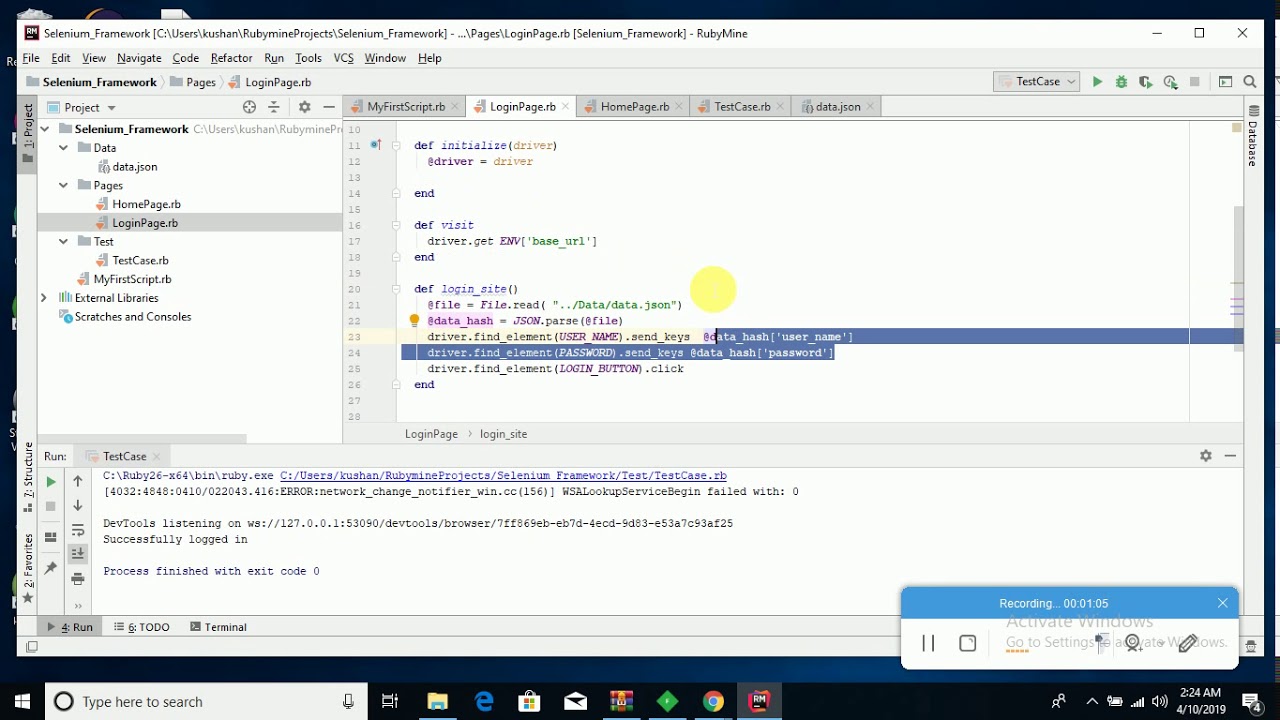The width and height of the screenshot is (1280, 720).
Task: Switch to the MyFirstScript.rb tab
Action: [405, 107]
